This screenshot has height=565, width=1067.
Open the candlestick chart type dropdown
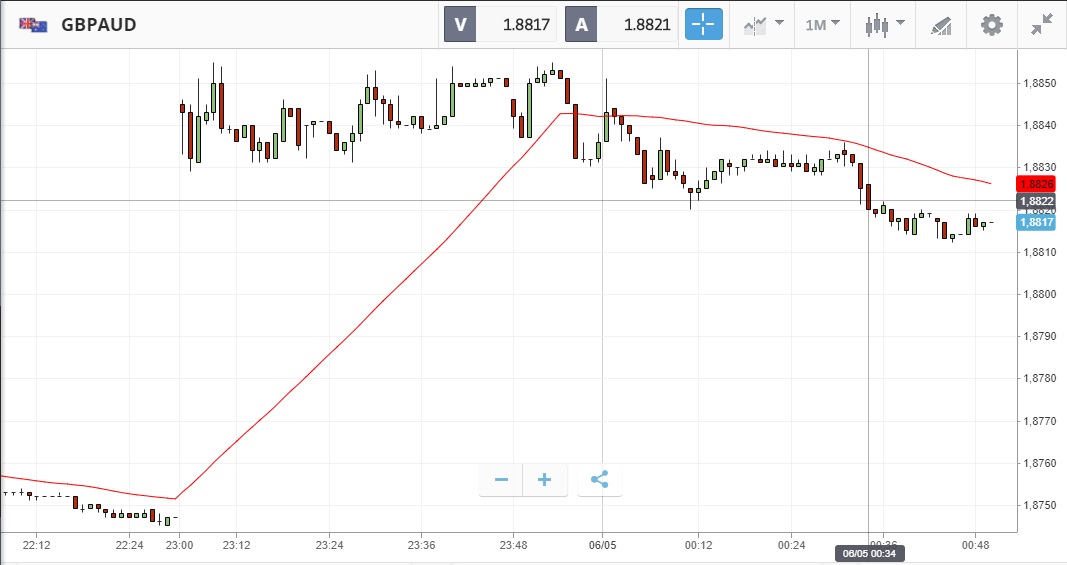coord(885,24)
